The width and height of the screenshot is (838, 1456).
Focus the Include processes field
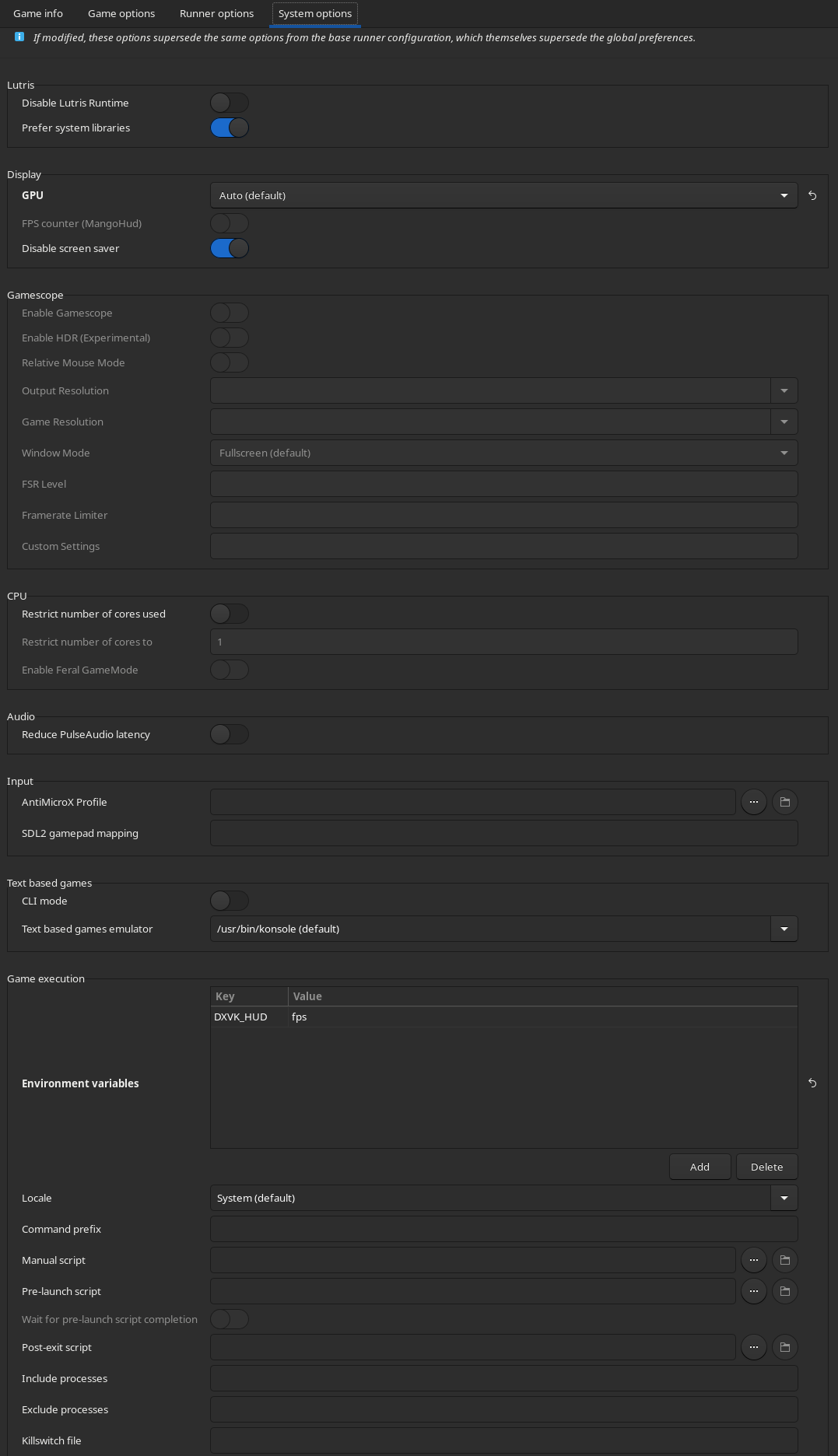click(504, 1378)
